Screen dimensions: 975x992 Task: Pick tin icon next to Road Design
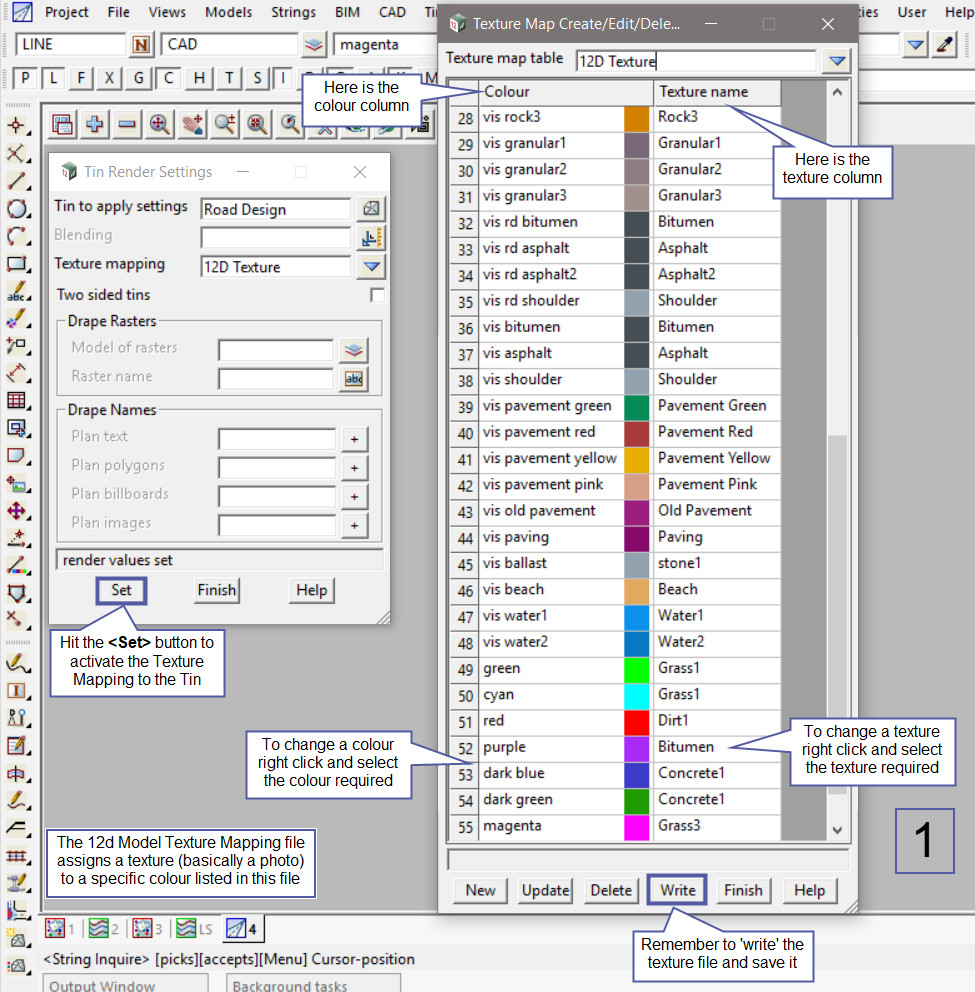(372, 209)
